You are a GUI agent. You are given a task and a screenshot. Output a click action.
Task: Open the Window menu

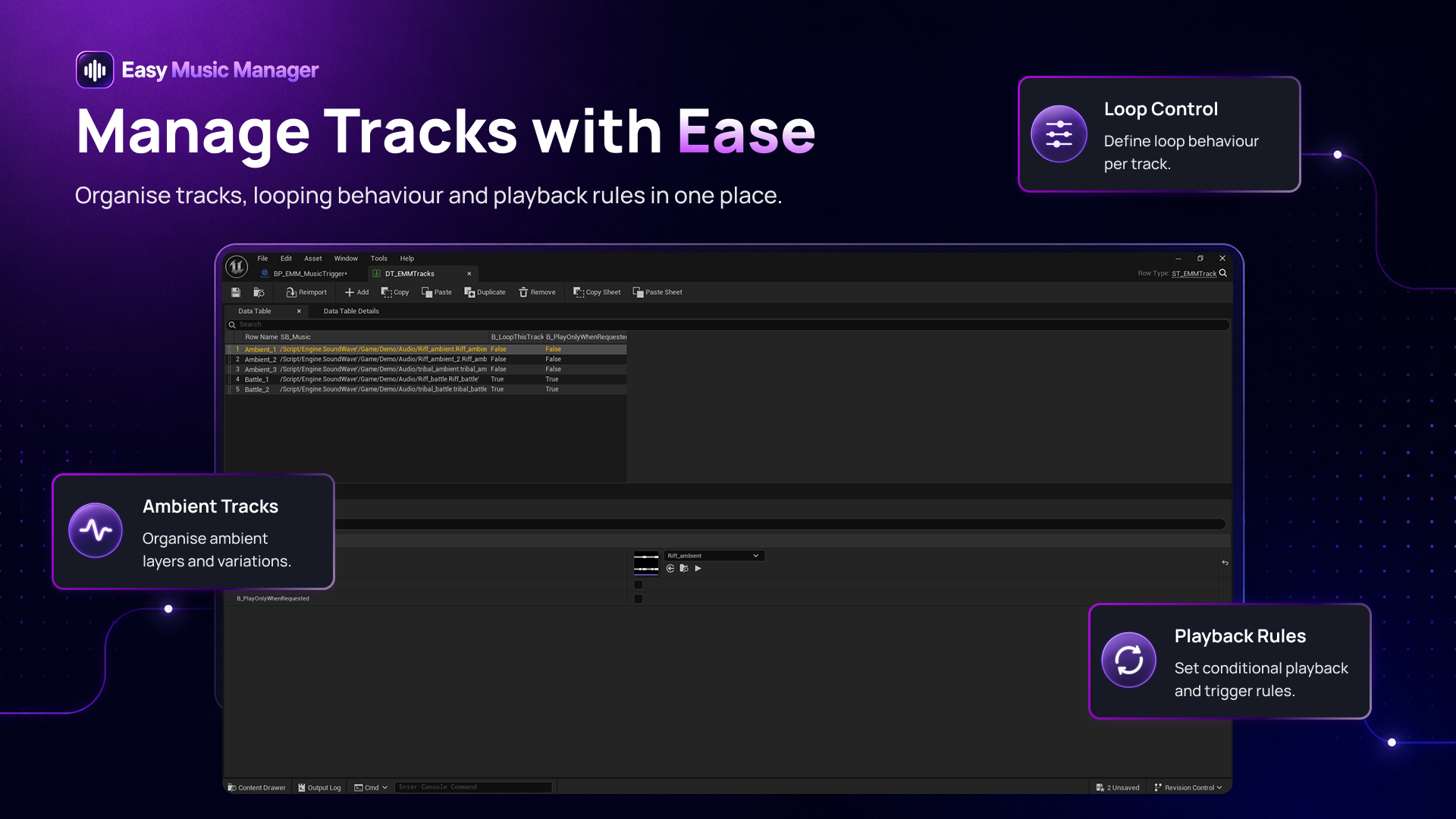pyautogui.click(x=346, y=259)
